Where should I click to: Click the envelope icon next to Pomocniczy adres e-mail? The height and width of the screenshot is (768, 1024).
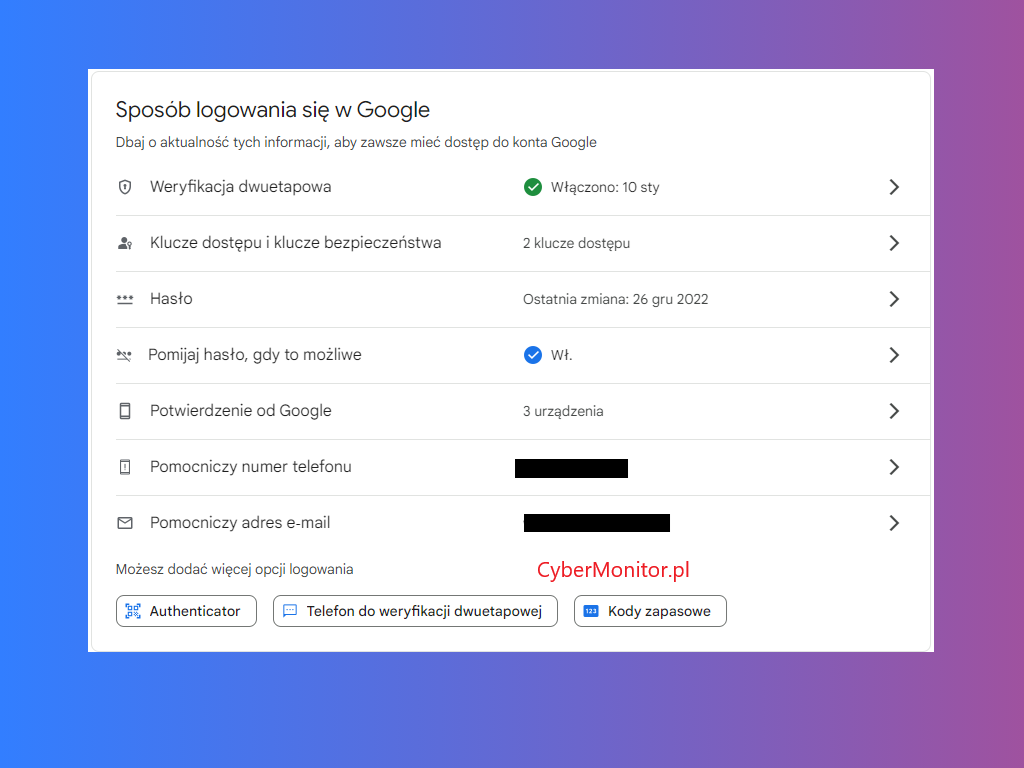(x=125, y=523)
